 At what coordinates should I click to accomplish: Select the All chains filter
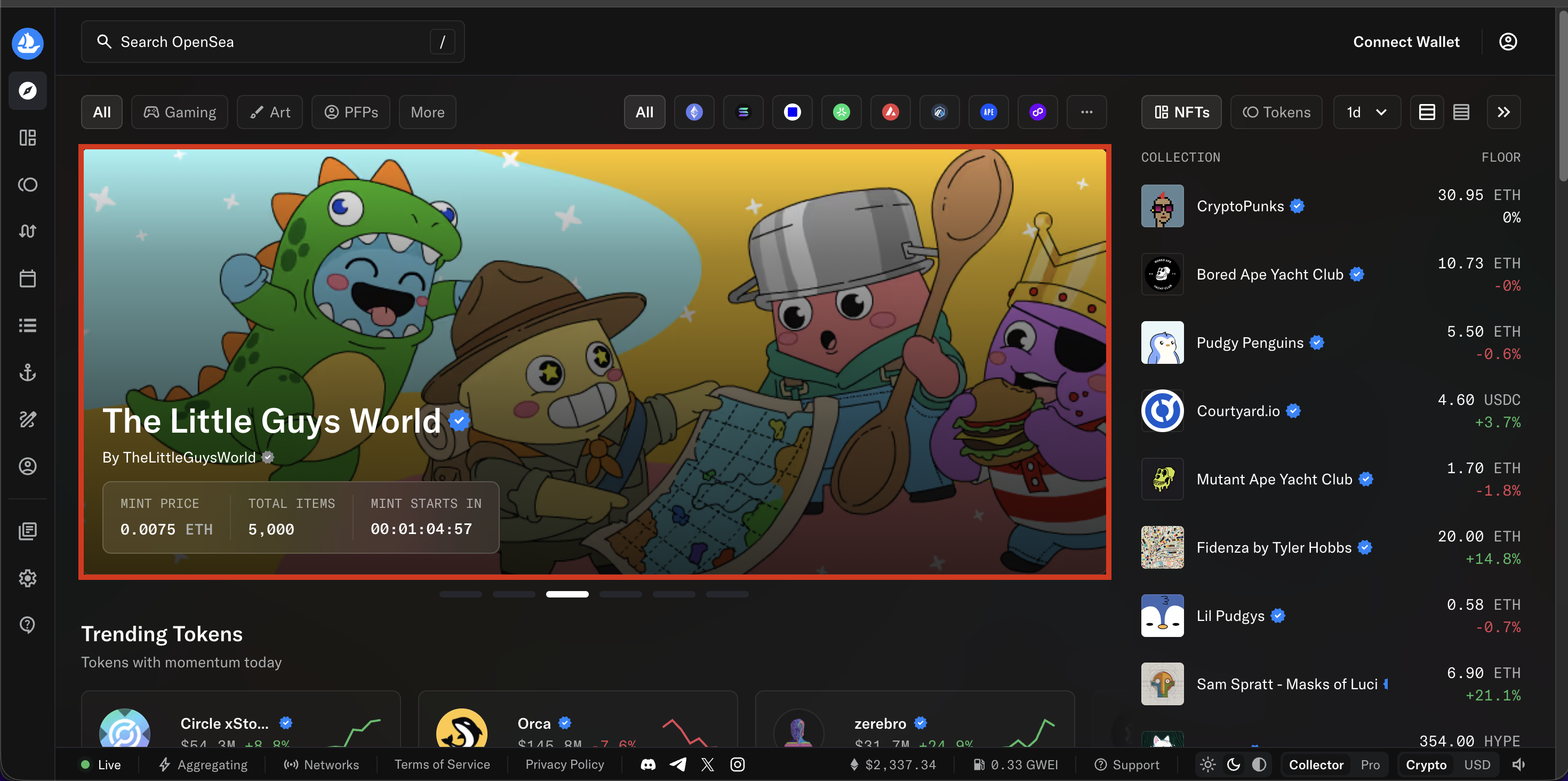pyautogui.click(x=644, y=112)
